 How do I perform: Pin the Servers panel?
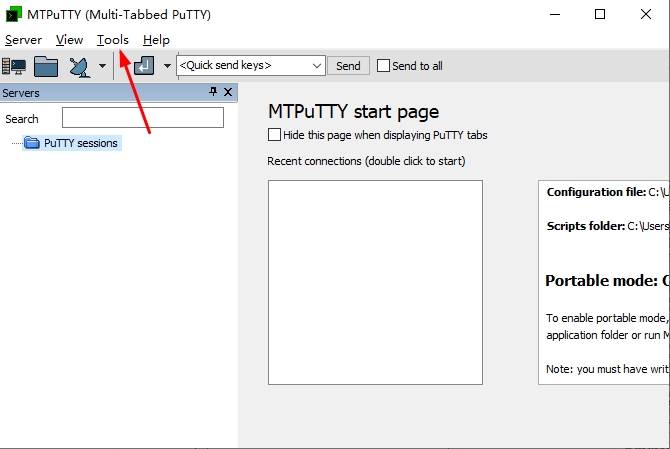coord(212,92)
